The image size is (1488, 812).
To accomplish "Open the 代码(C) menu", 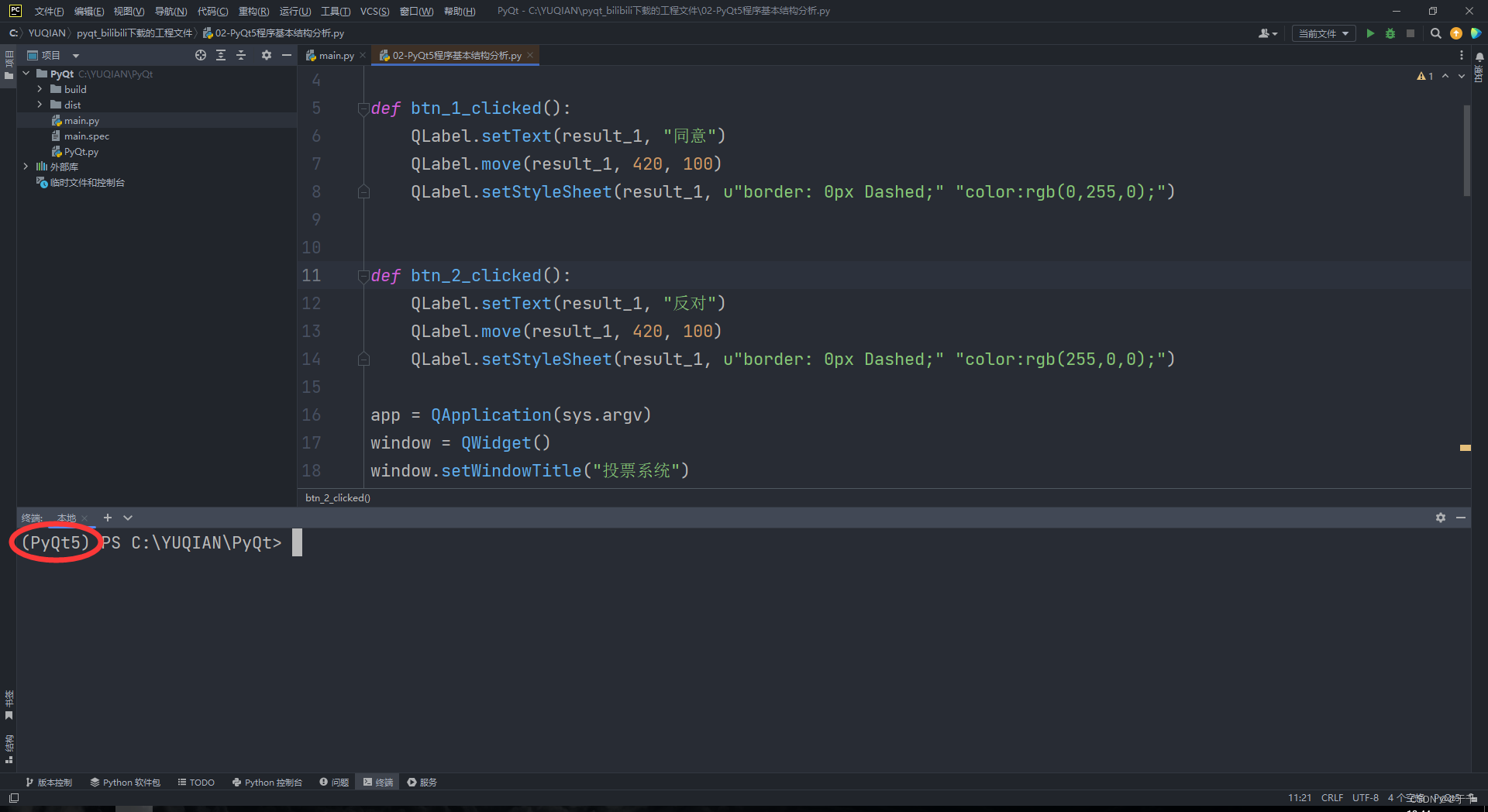I will tap(212, 11).
